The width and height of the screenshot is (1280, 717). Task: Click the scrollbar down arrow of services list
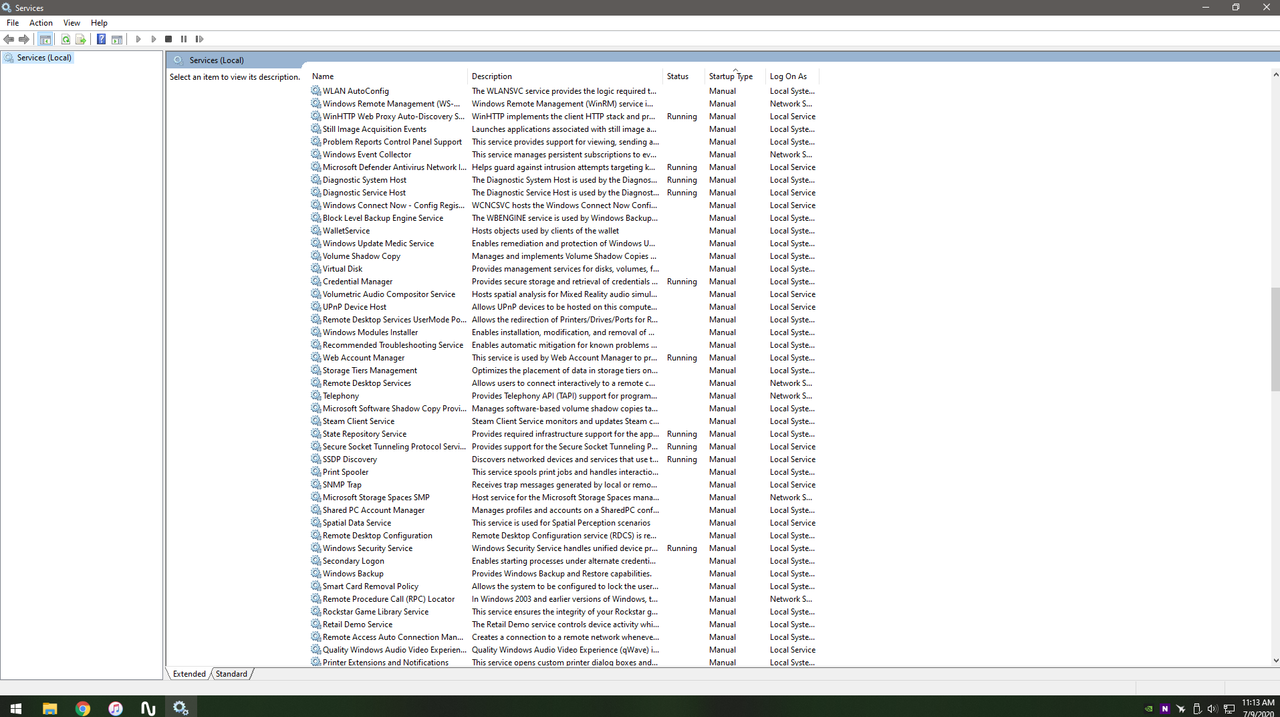1275,661
